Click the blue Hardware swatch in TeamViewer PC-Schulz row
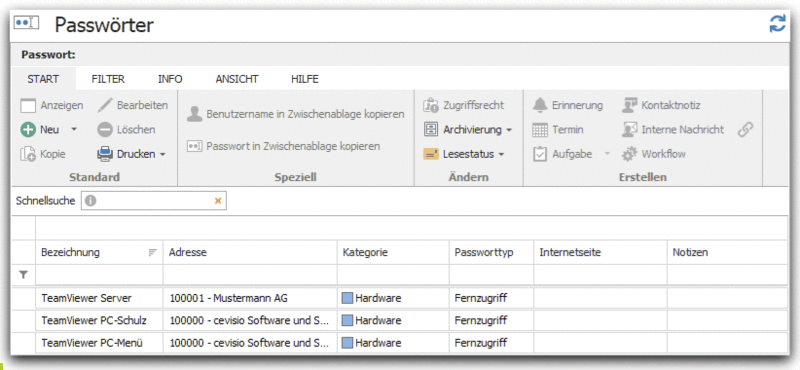The width and height of the screenshot is (800, 370). pos(347,320)
